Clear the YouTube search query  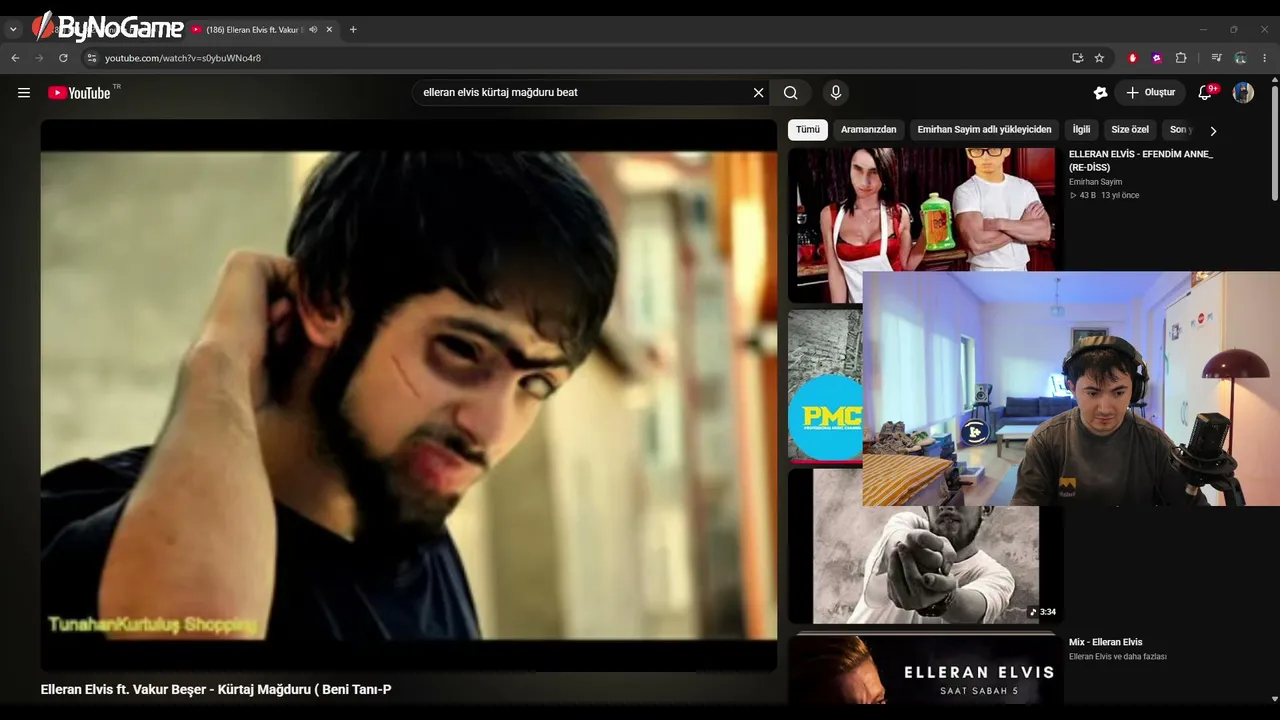[x=758, y=93]
